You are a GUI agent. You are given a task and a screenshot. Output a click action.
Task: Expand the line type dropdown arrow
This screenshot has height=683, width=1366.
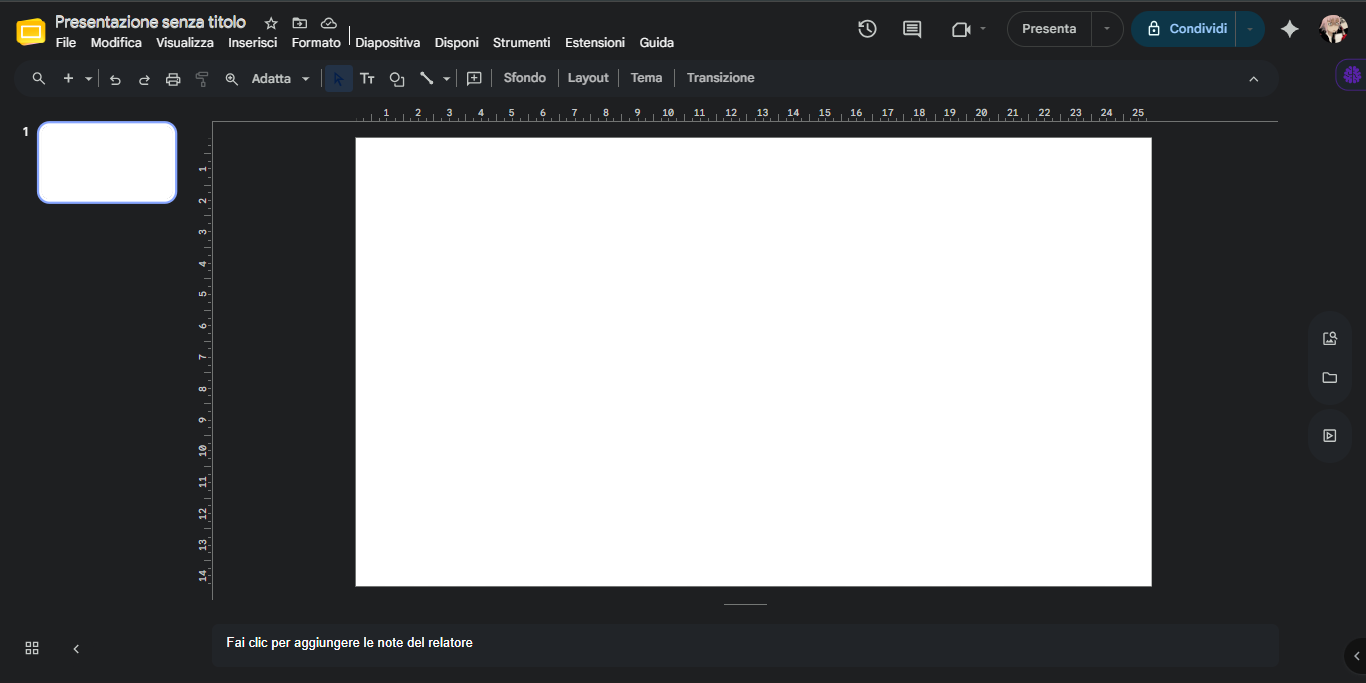pyautogui.click(x=446, y=78)
